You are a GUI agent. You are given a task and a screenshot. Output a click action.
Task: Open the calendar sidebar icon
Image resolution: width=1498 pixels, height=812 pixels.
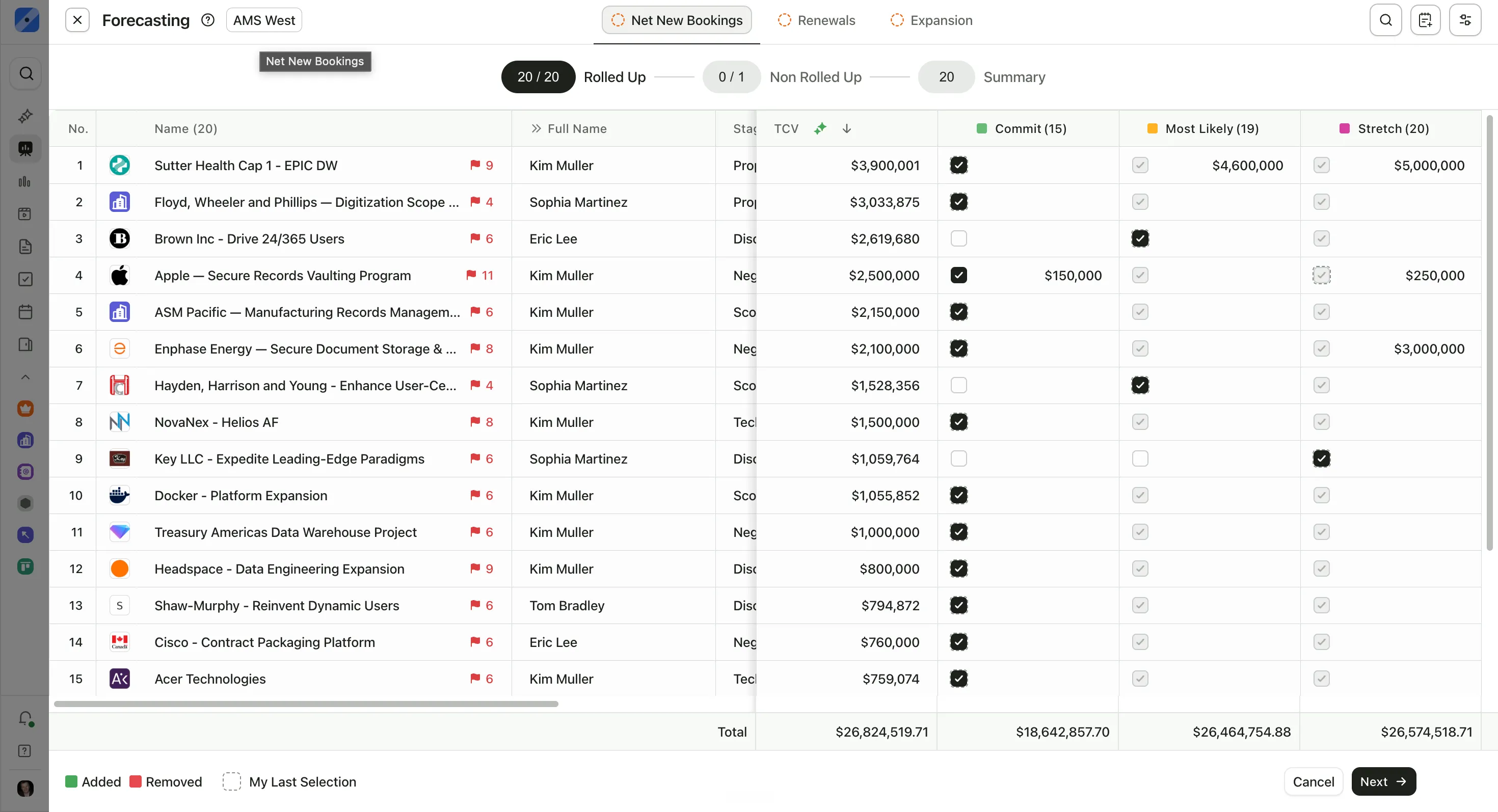pyautogui.click(x=25, y=312)
